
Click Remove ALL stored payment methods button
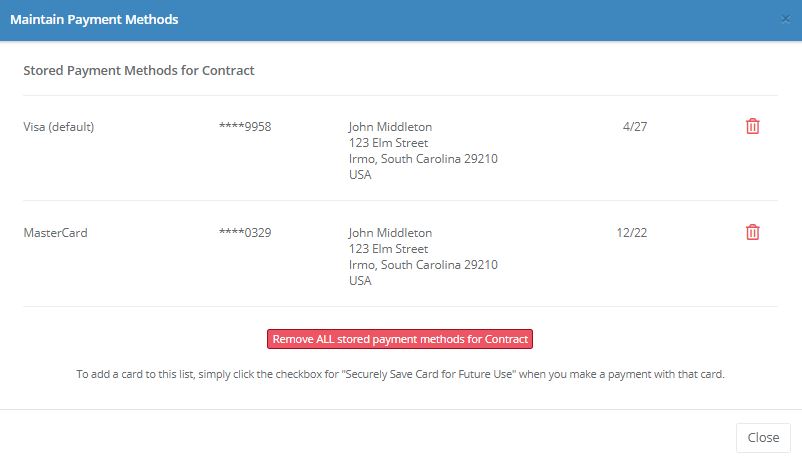click(400, 339)
